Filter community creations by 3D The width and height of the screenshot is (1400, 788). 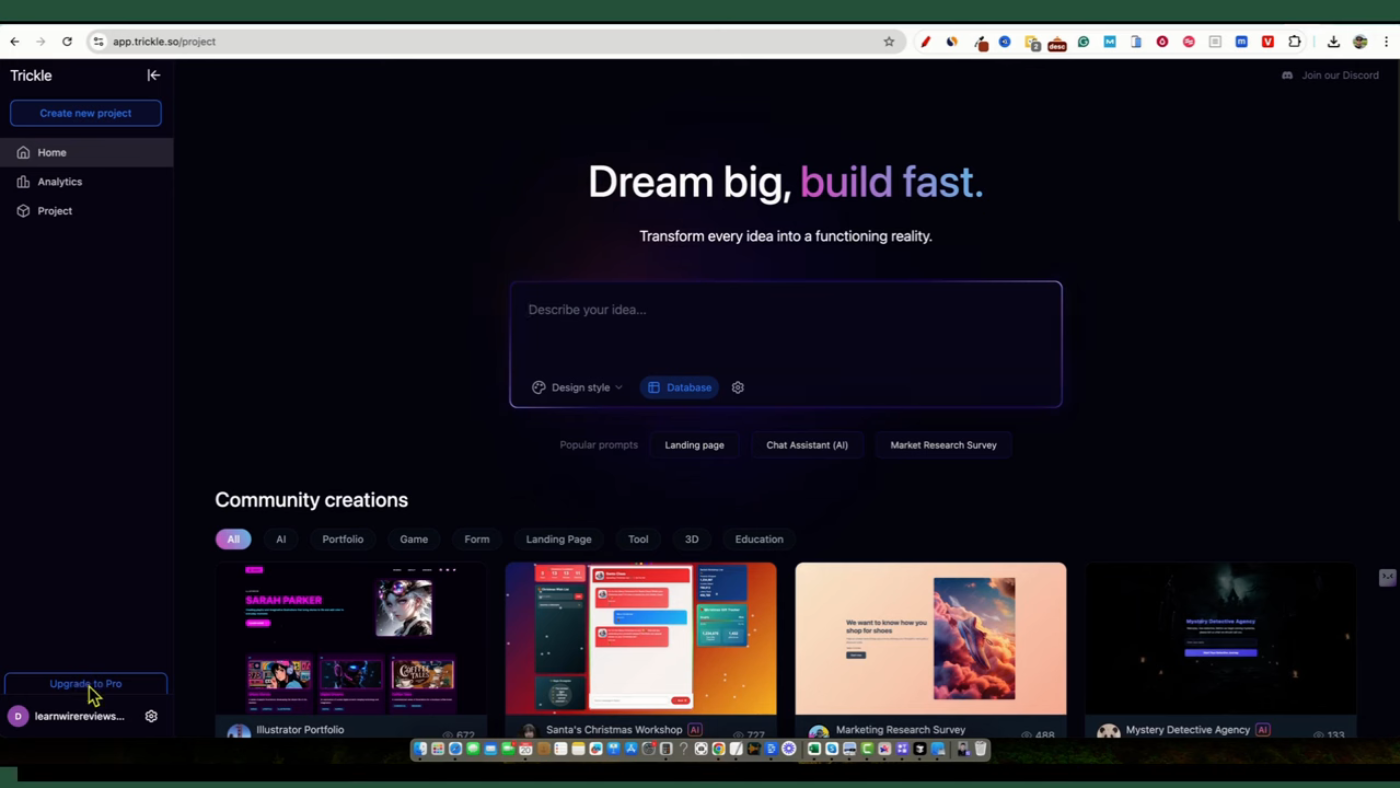(x=692, y=539)
